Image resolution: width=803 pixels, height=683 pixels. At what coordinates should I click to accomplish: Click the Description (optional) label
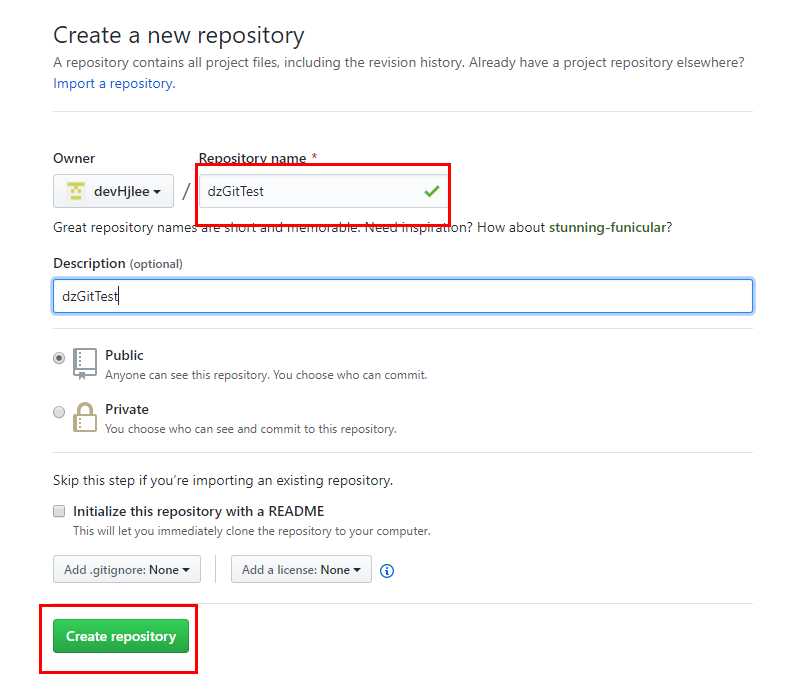[118, 263]
